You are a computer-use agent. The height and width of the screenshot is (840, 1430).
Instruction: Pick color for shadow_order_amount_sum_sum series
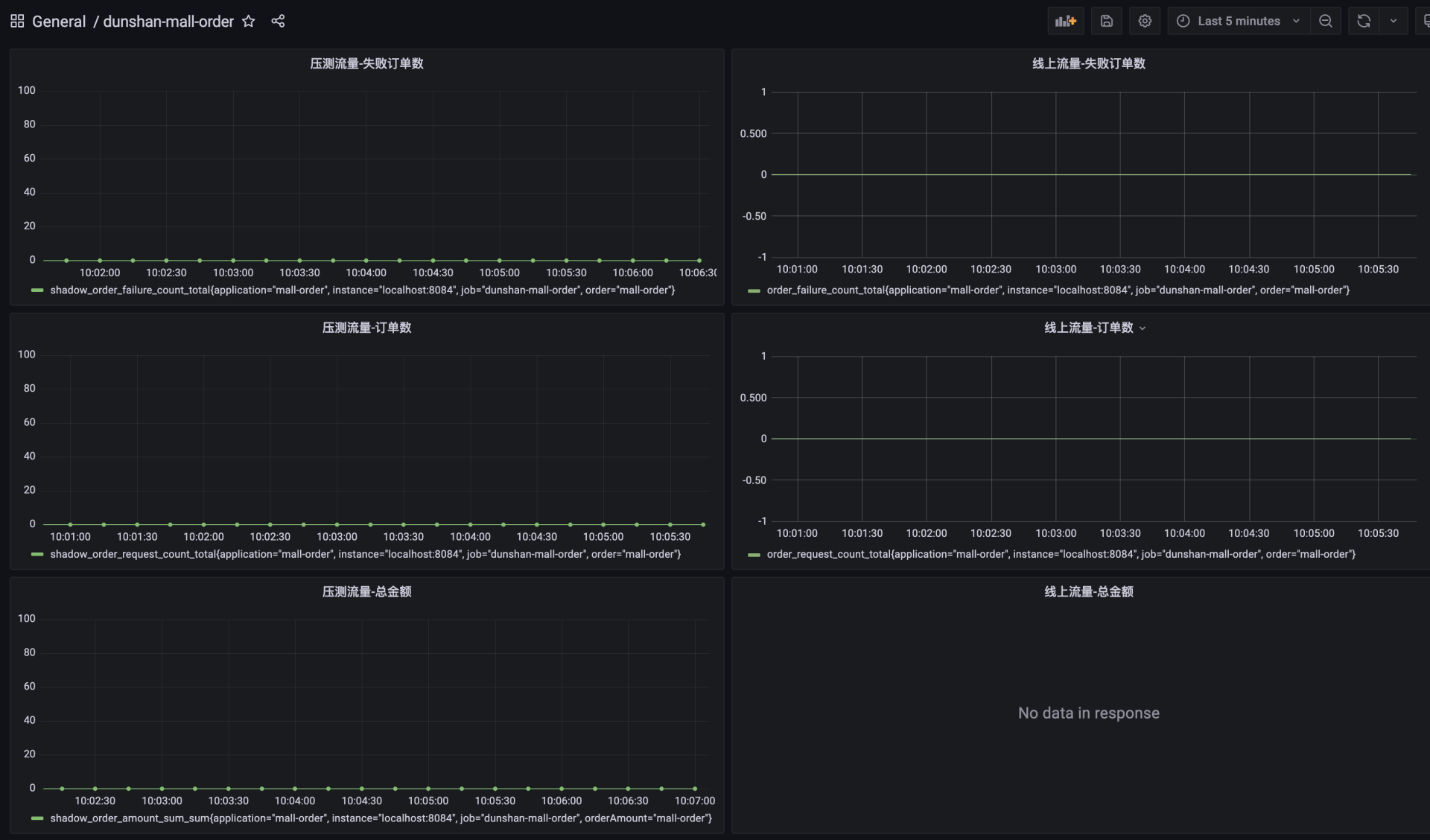[x=37, y=818]
